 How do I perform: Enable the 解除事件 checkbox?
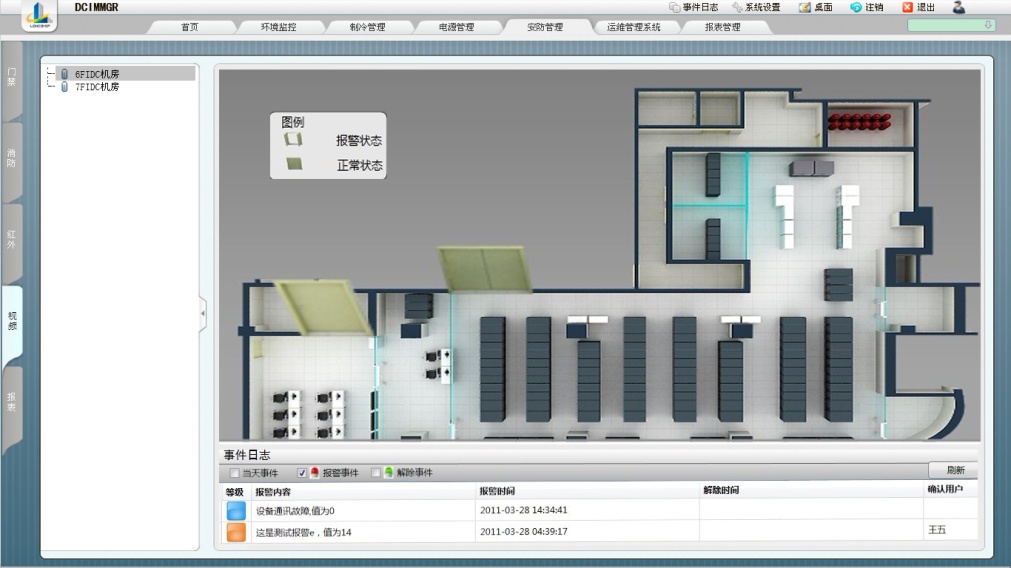(x=376, y=473)
